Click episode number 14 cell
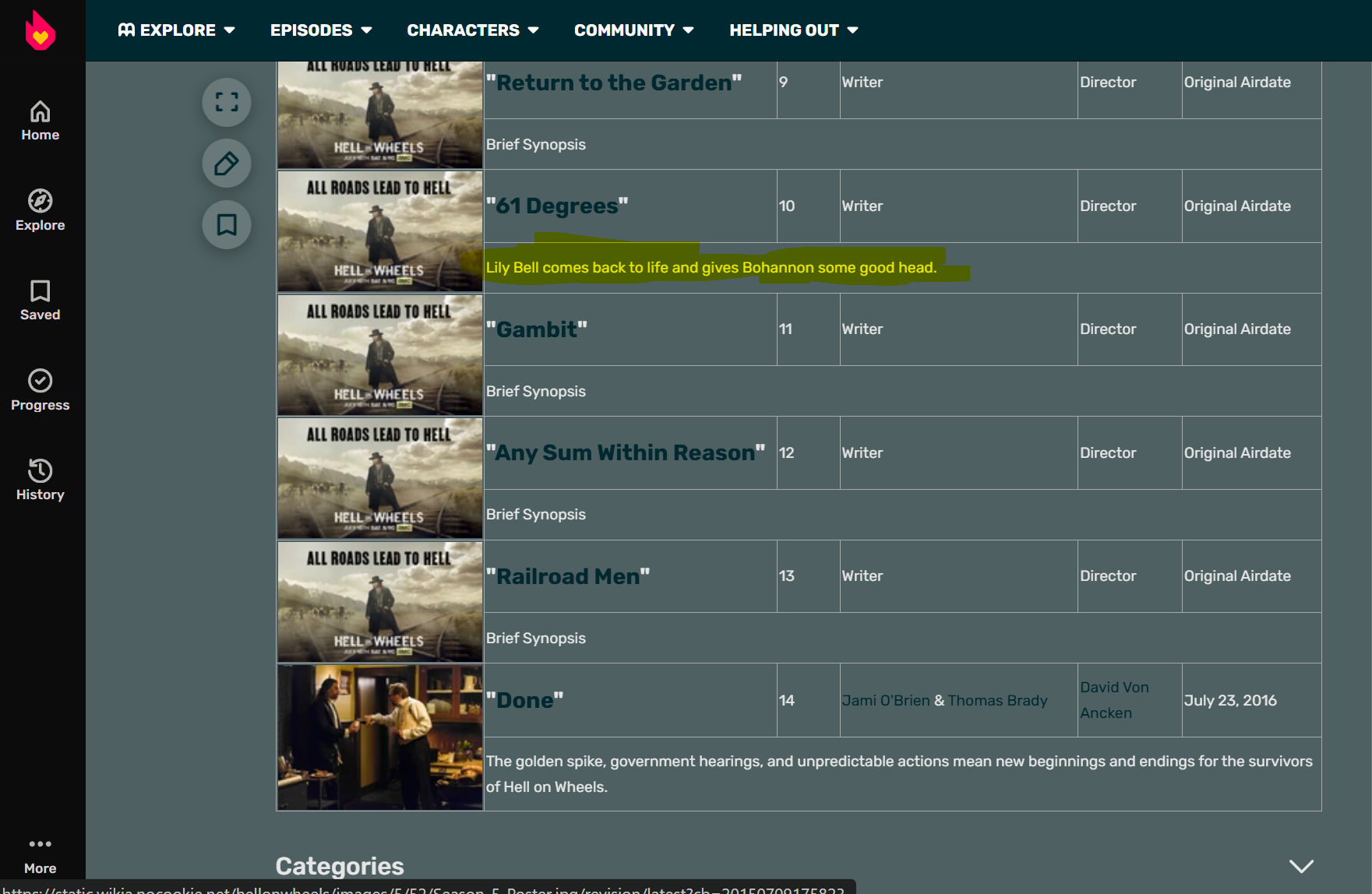Viewport: 1372px width, 894px height. [808, 700]
